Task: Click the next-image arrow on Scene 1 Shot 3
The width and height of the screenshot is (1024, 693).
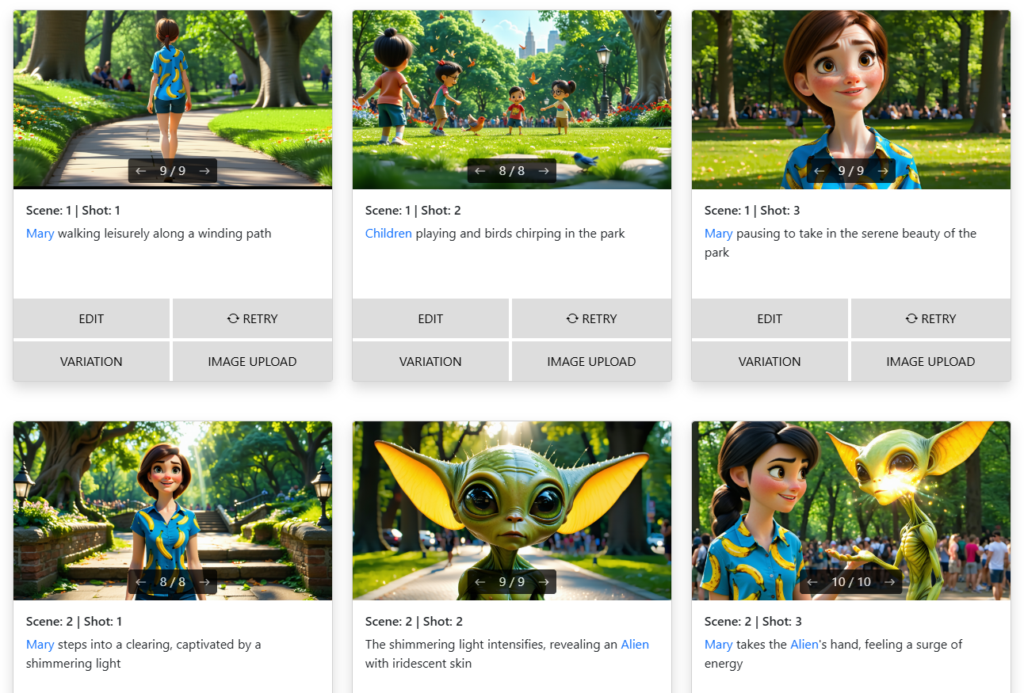Action: tap(882, 170)
